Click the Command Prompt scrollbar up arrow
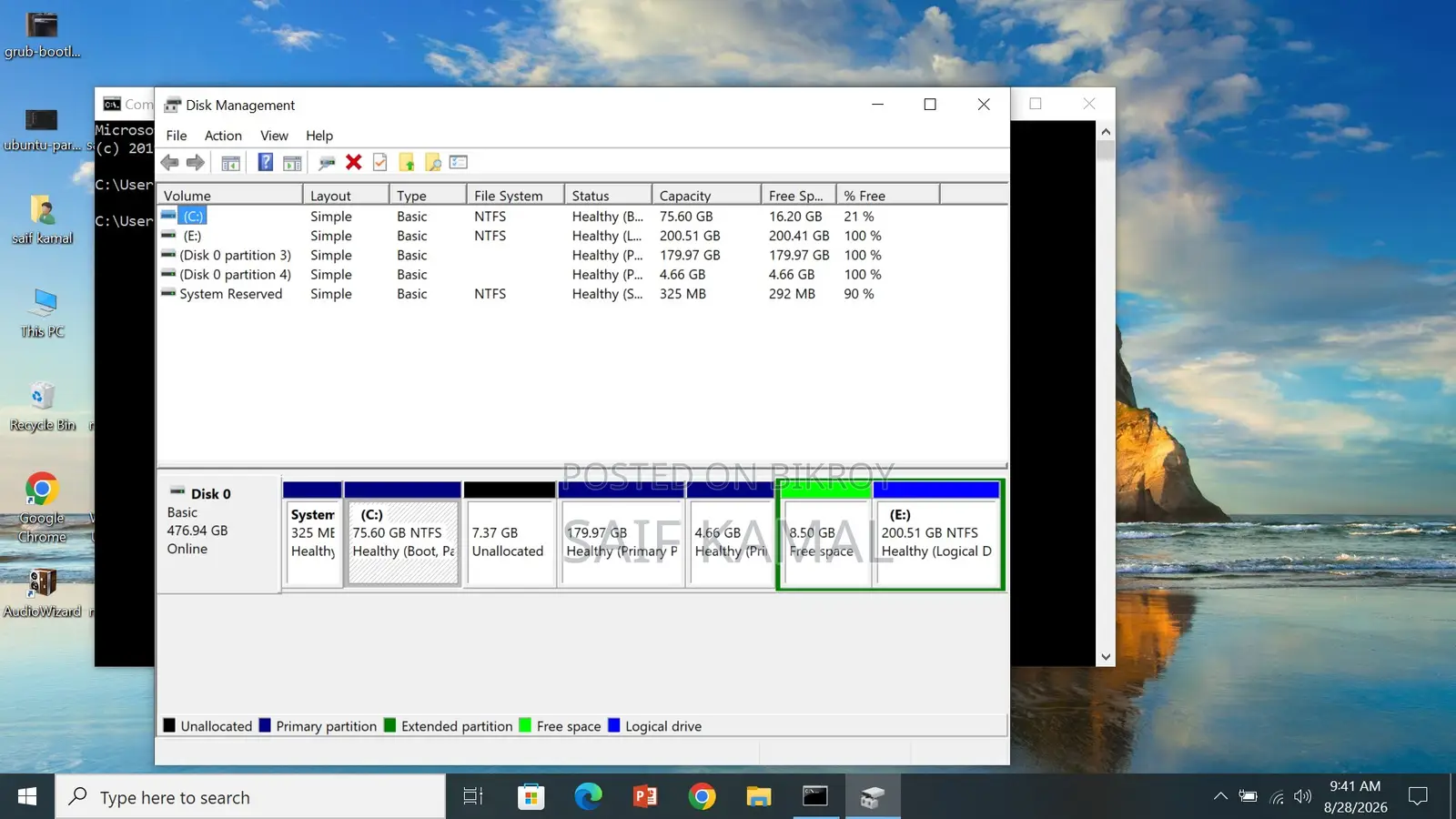The width and height of the screenshot is (1456, 819). point(1106,132)
